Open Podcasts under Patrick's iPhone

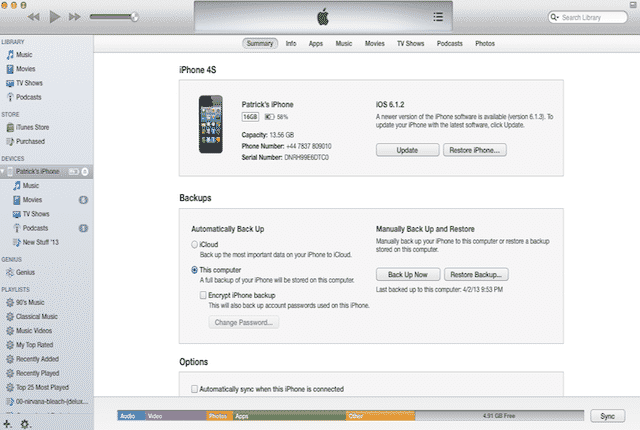point(31,228)
